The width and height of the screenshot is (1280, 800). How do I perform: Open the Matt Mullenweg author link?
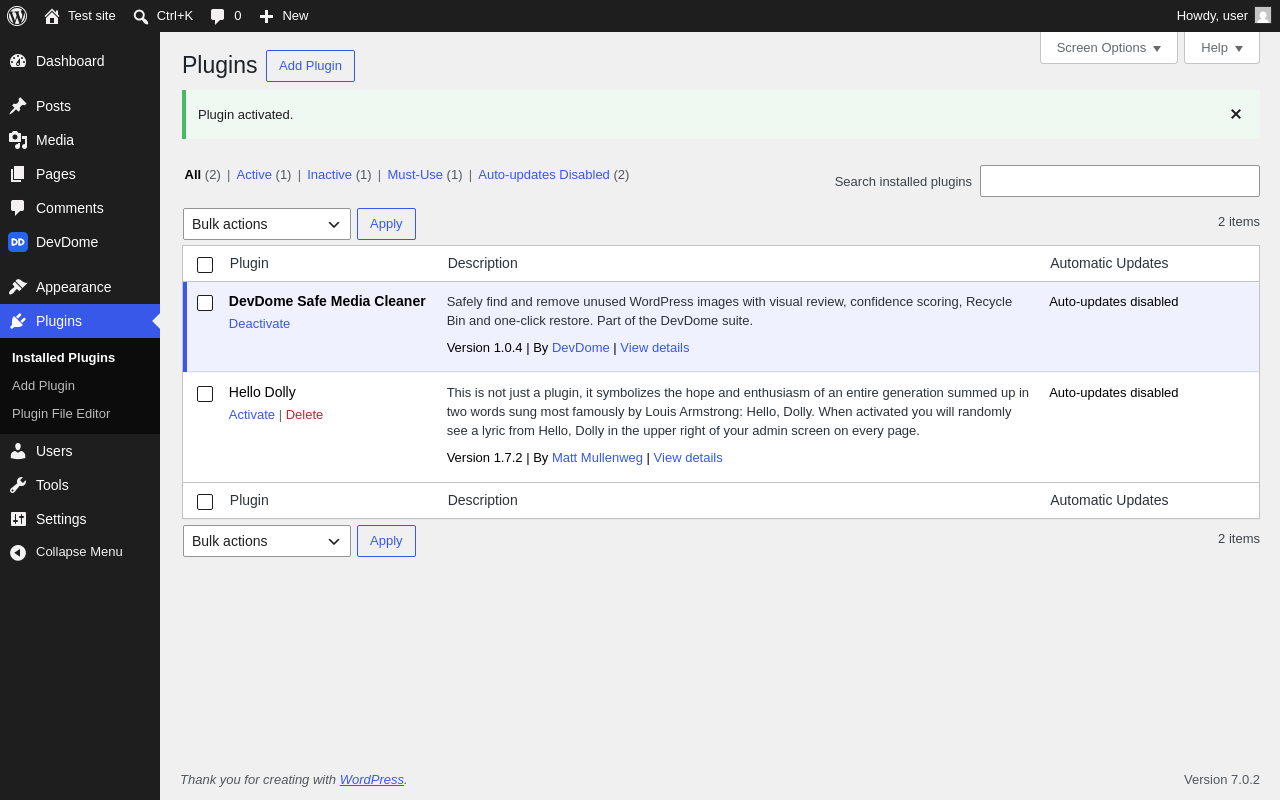[x=597, y=458]
